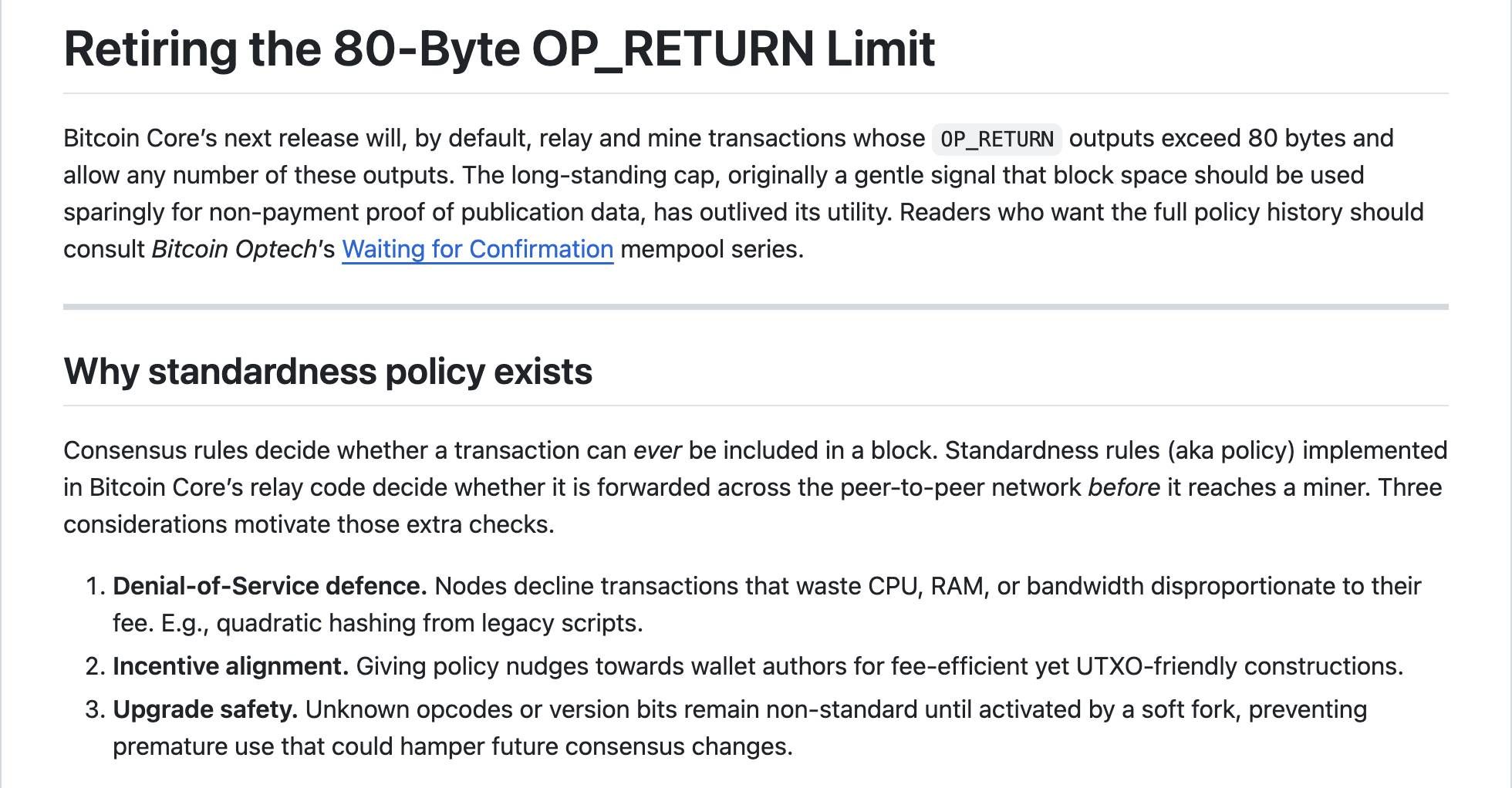Click the bold Incentive alignment term

coord(231,666)
